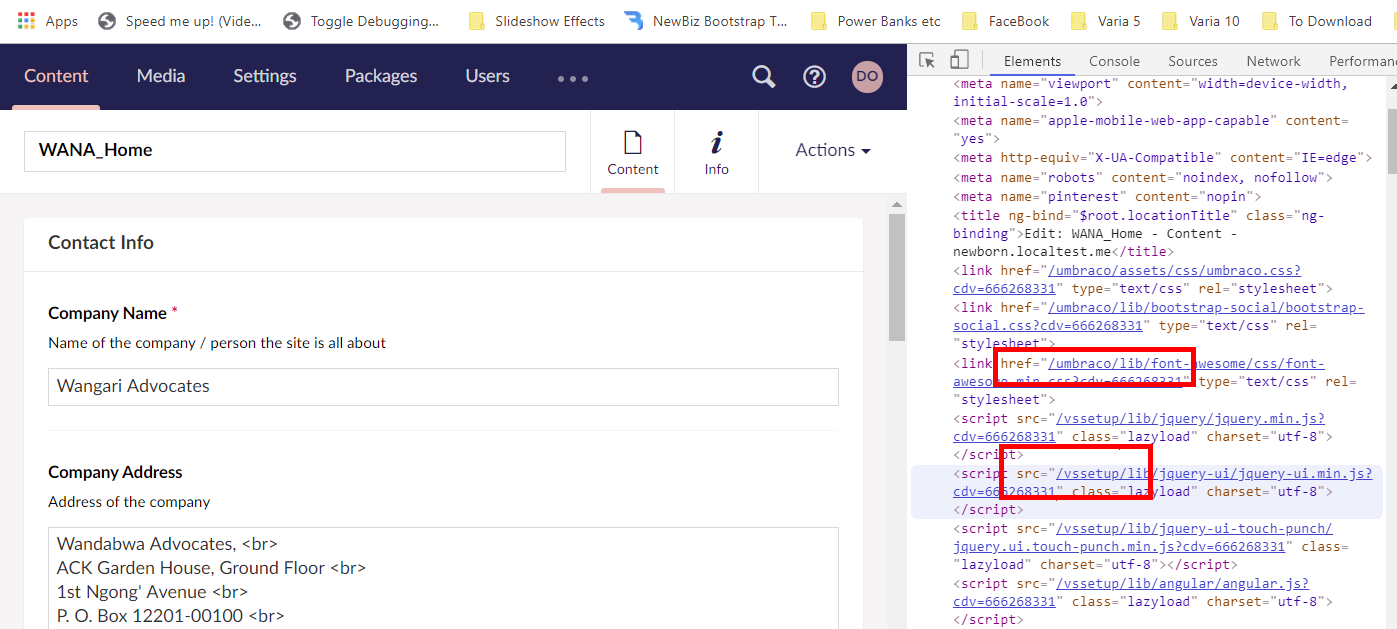Open the Slideshow Effects bookmark folder
This screenshot has width=1397, height=629.
coord(537,20)
